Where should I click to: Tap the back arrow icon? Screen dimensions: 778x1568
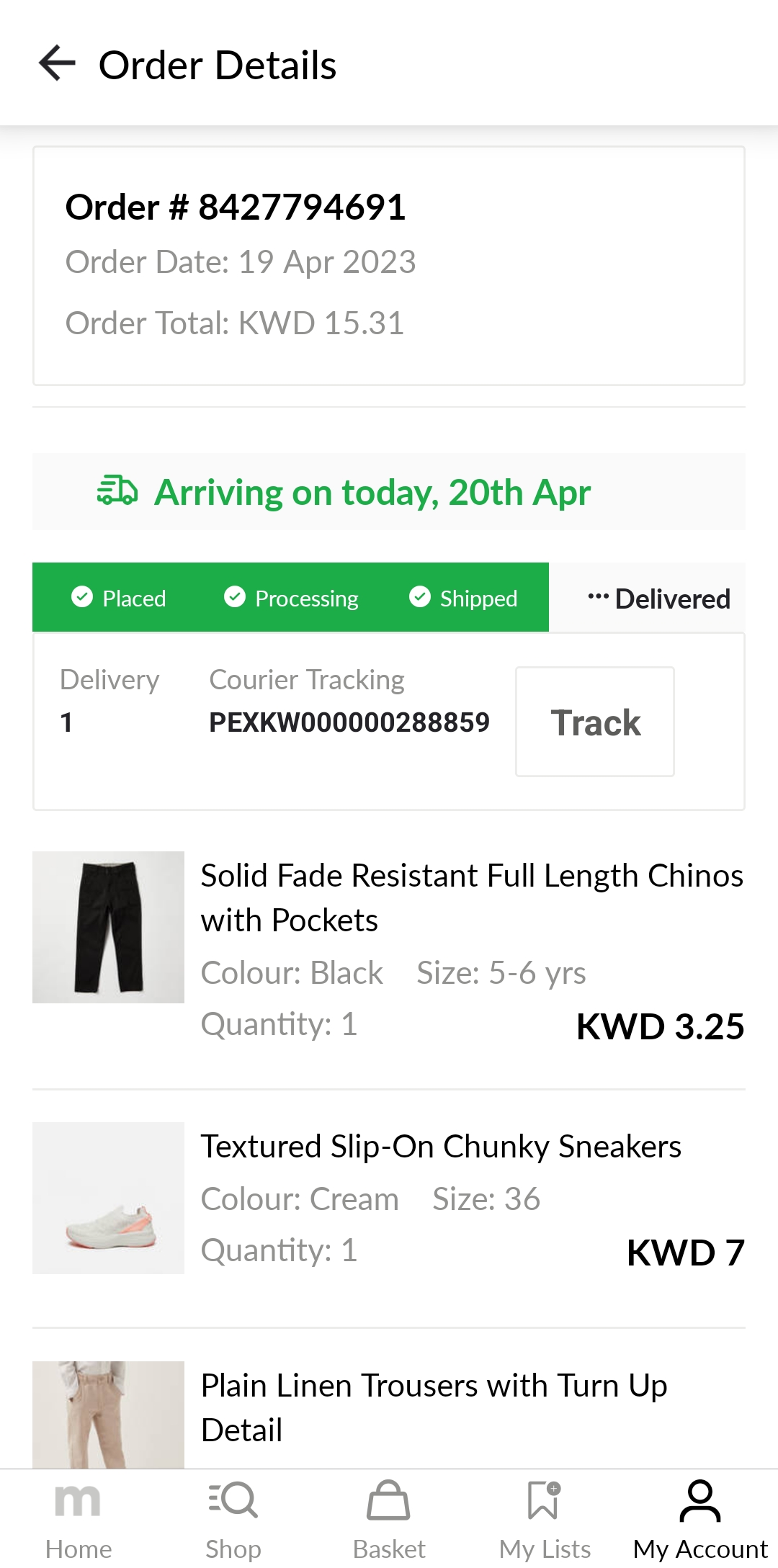coord(58,63)
